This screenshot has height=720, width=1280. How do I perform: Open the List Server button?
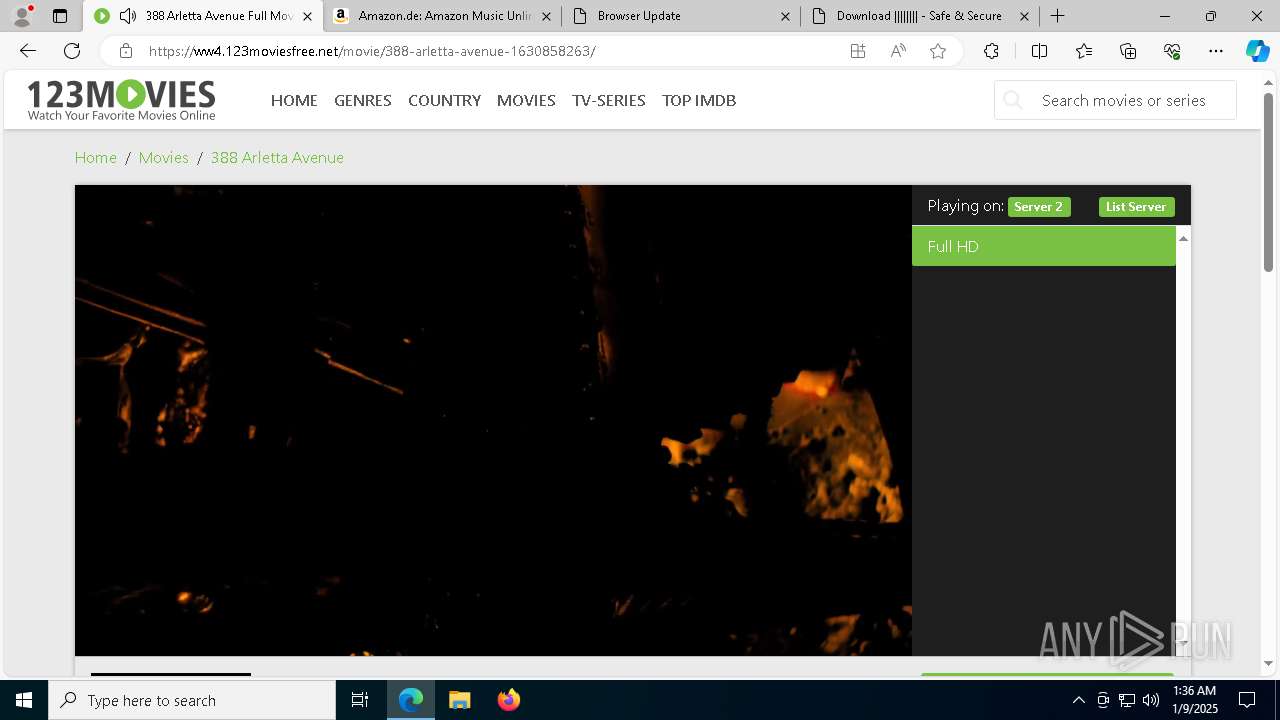click(1136, 207)
